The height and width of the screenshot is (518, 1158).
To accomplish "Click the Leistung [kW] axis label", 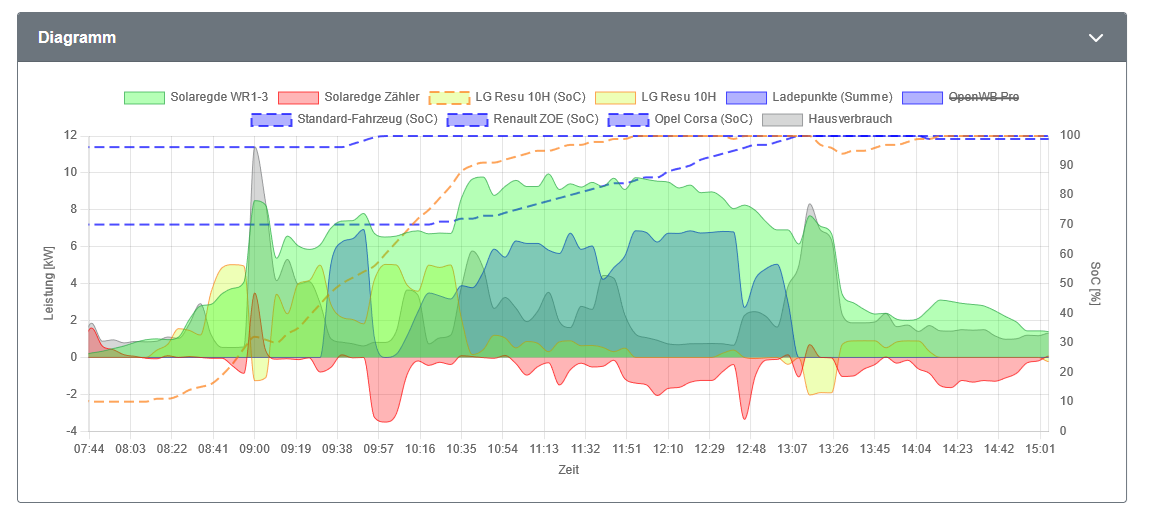I will (49, 283).
